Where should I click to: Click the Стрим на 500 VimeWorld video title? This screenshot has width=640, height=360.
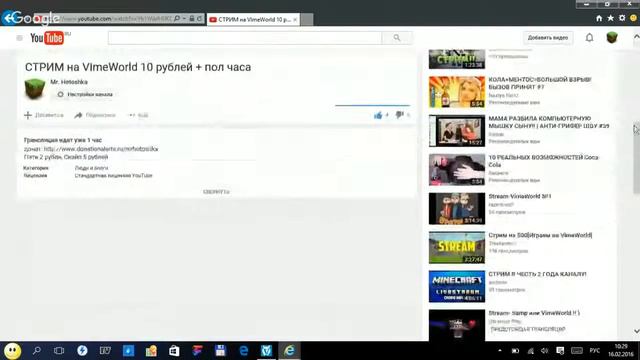click(540, 235)
